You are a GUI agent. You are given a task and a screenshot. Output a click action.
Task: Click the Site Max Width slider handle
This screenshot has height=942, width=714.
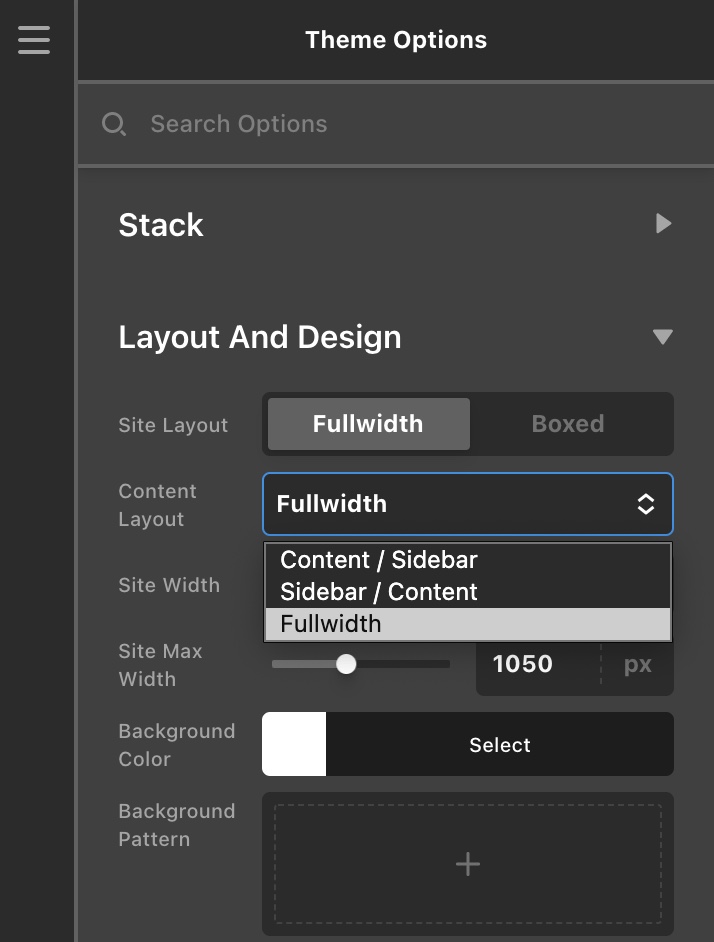(346, 664)
